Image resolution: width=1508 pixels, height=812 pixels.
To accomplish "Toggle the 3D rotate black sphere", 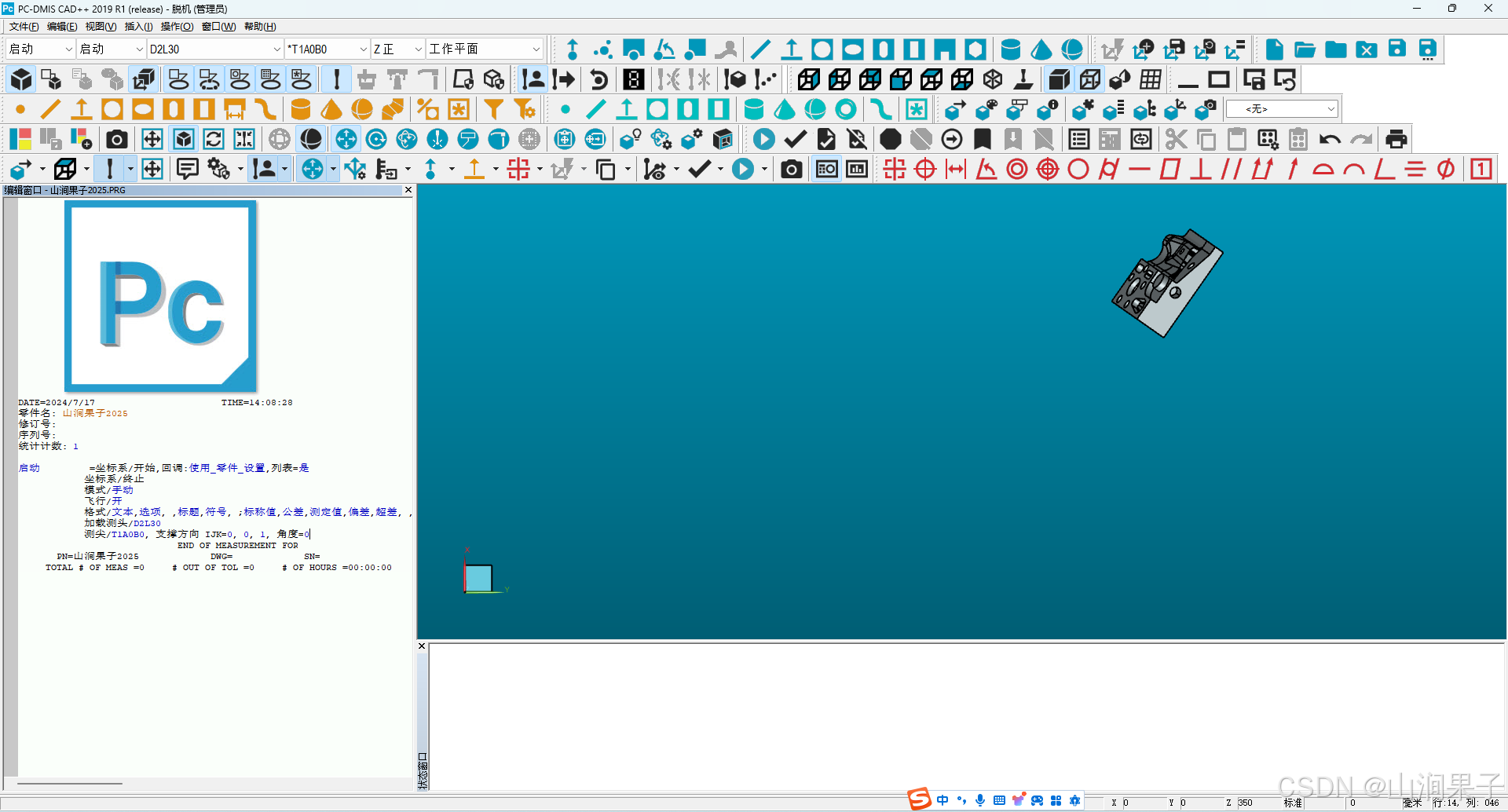I will click(x=311, y=139).
